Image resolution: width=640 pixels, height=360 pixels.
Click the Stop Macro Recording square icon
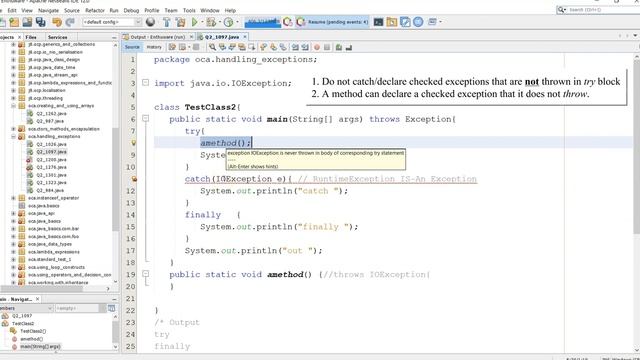coord(327,47)
